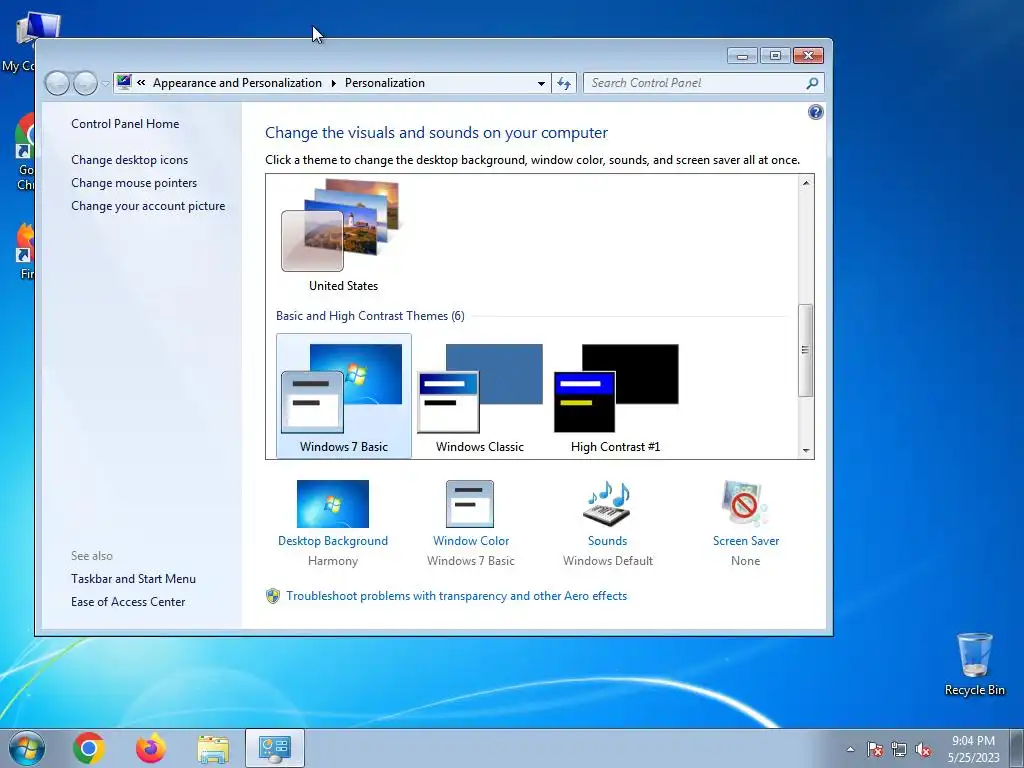This screenshot has height=768, width=1024.
Task: Choose the High Contrast #1 theme
Action: click(x=616, y=396)
